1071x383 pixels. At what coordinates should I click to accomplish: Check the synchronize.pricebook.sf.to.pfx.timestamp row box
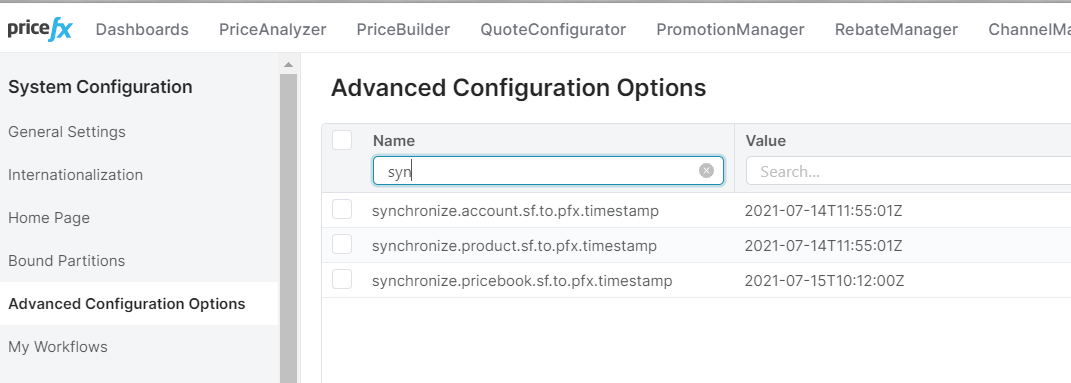[x=342, y=279]
